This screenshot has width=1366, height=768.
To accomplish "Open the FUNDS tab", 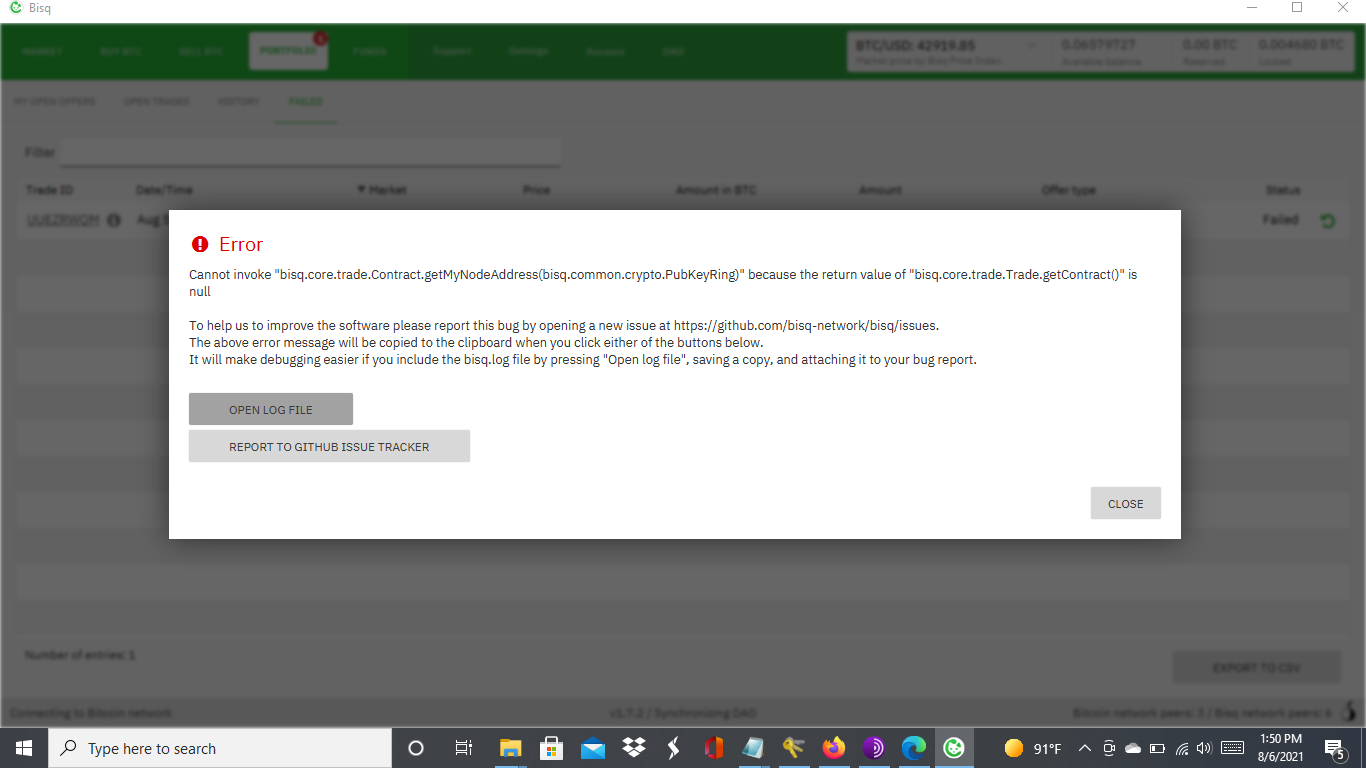I will click(x=370, y=51).
